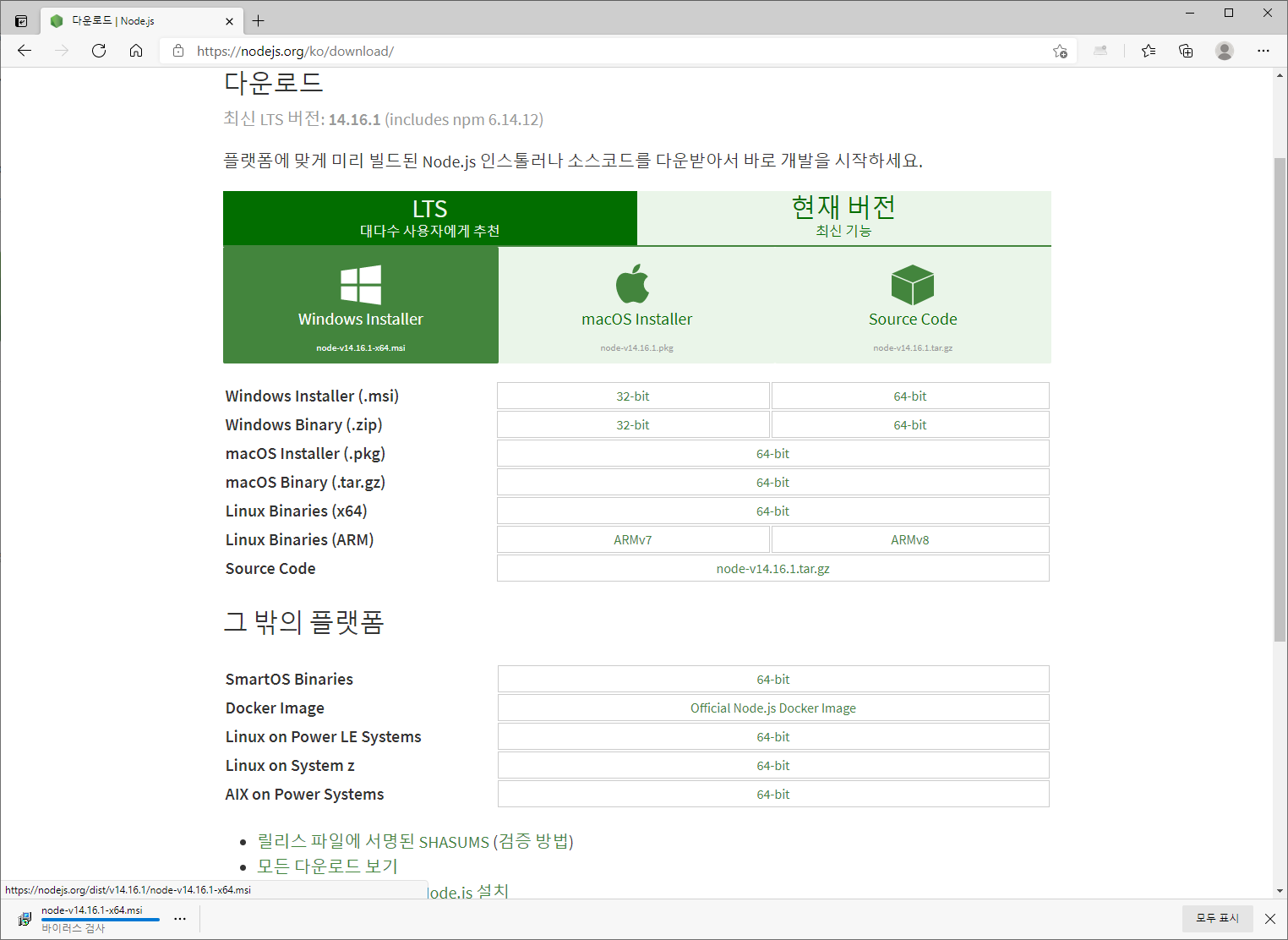Viewport: 1288px width, 940px height.
Task: Download Linux Binaries ARMv8
Action: tap(910, 539)
